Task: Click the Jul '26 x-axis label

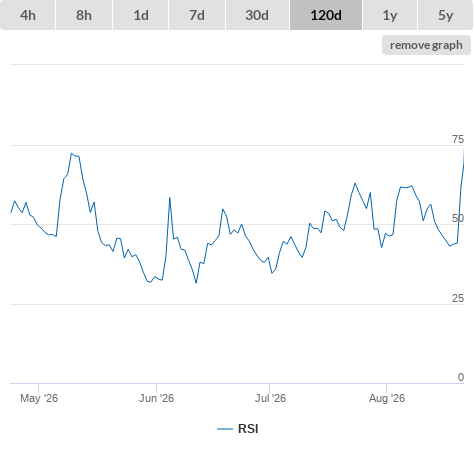Action: [x=270, y=398]
